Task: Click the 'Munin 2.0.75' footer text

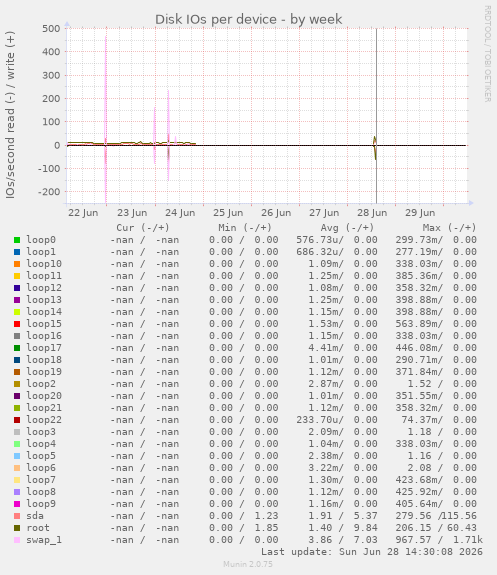Action: (x=248, y=564)
